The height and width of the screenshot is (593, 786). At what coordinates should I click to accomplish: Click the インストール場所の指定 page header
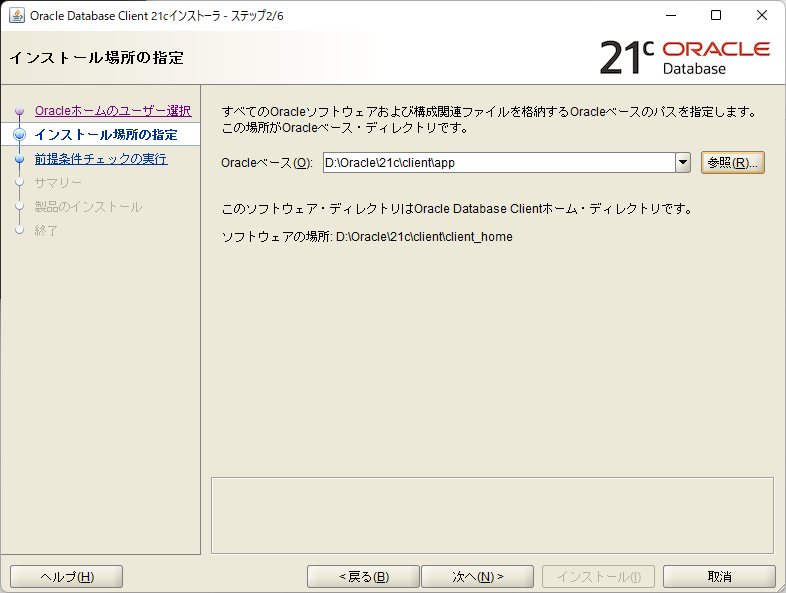(x=97, y=58)
